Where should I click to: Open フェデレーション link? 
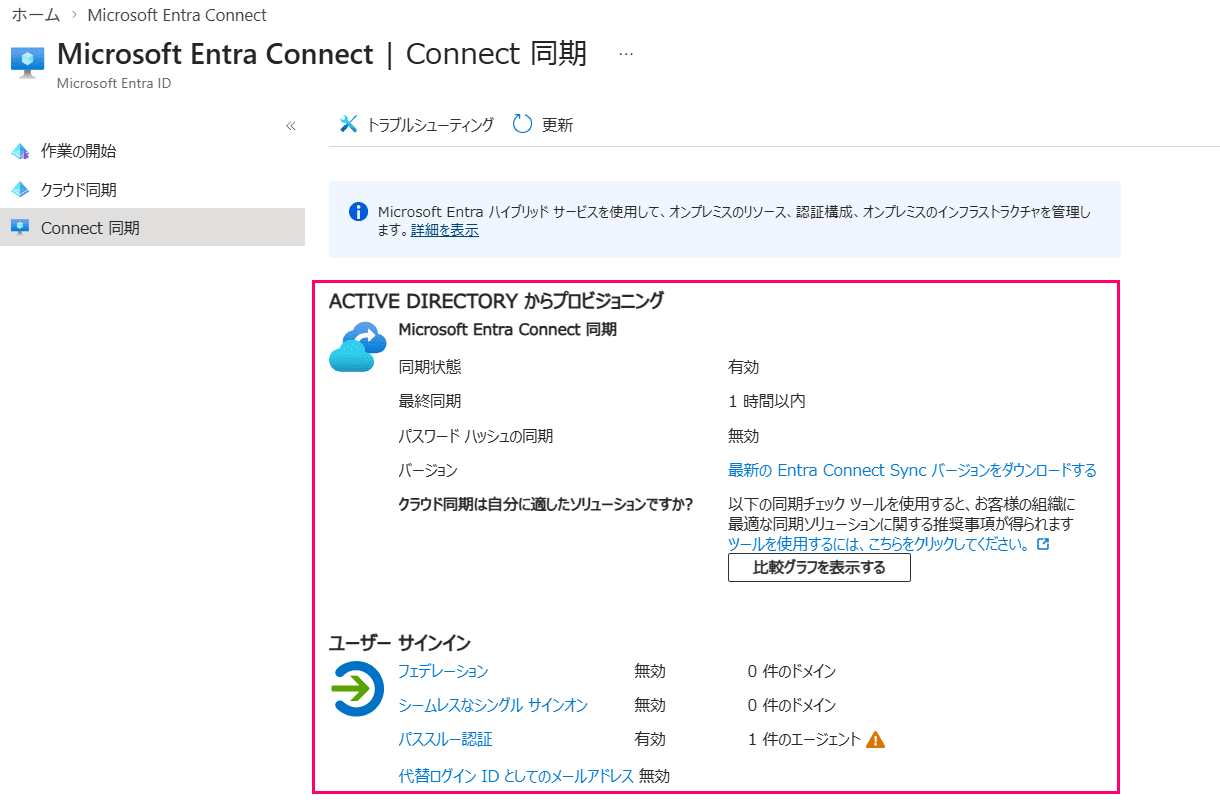tap(443, 671)
